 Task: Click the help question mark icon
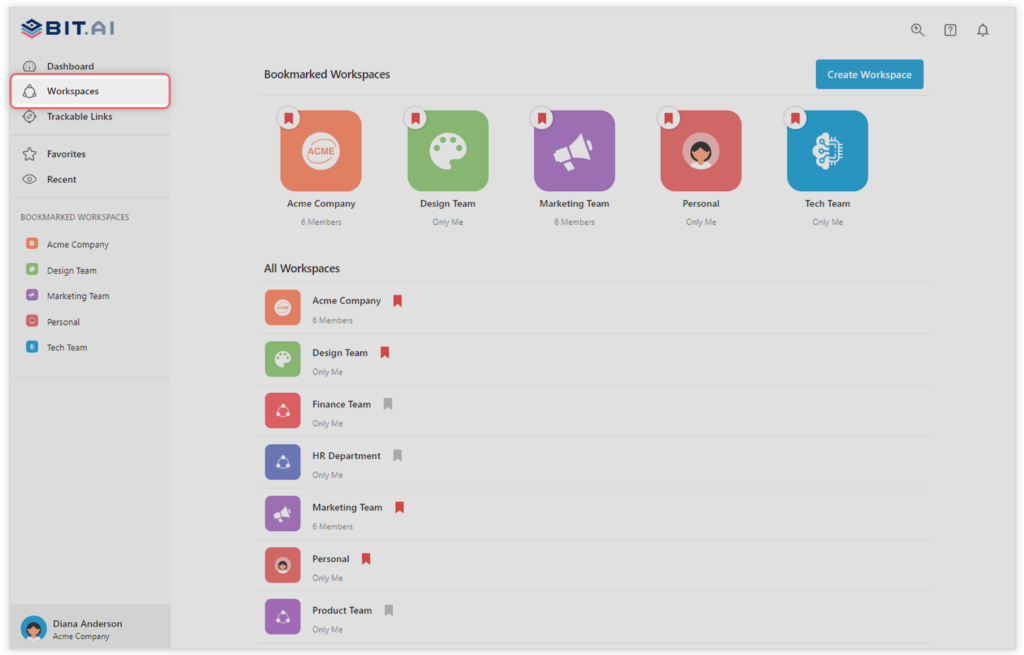[949, 30]
